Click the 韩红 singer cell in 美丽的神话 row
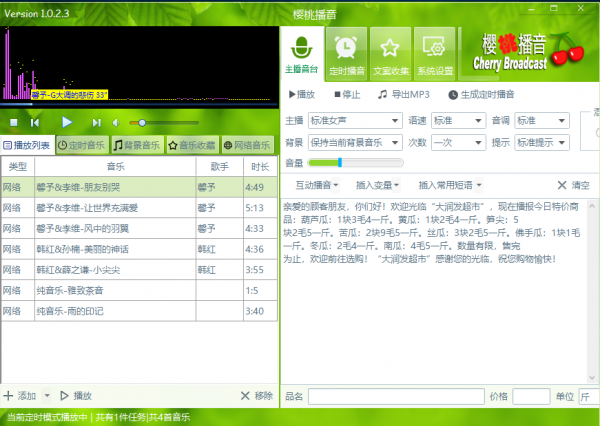600x426 pixels. [x=220, y=249]
